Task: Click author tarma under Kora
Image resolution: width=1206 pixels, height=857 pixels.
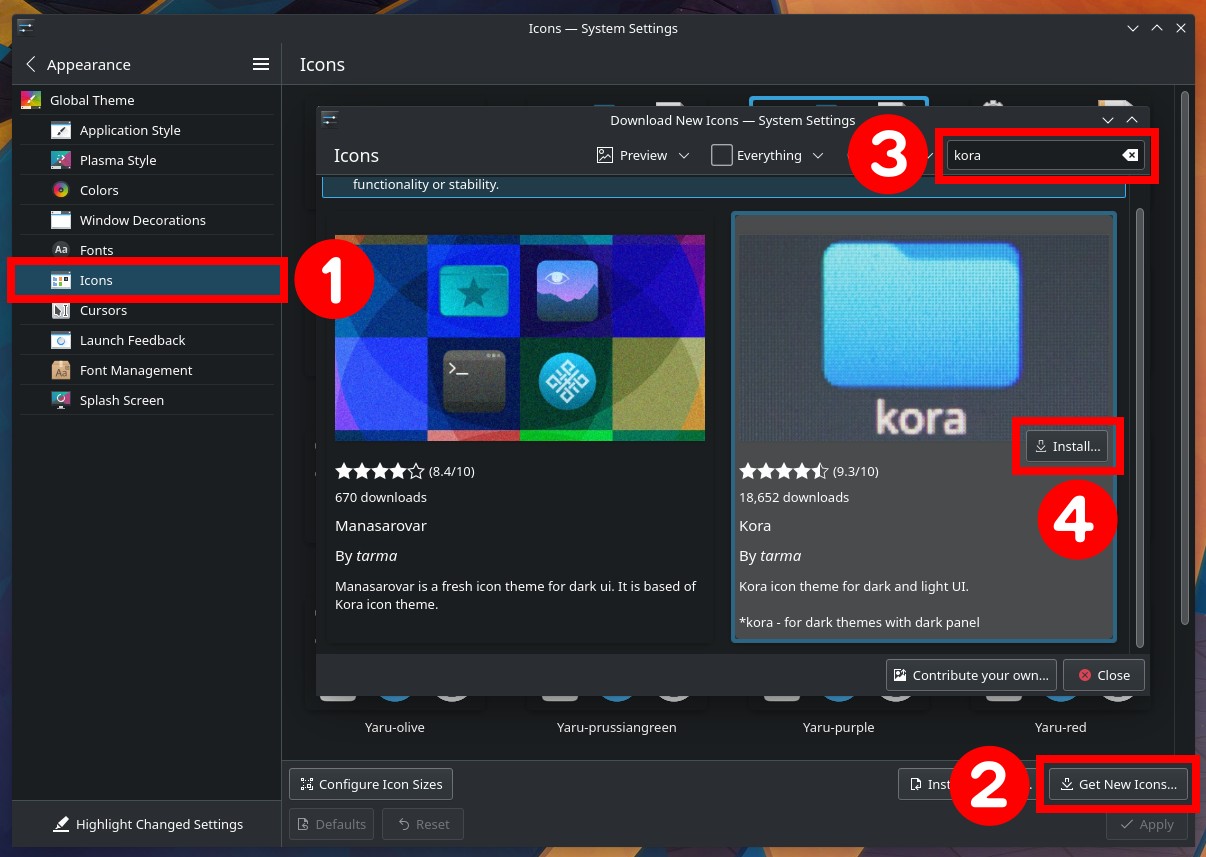Action: tap(781, 556)
